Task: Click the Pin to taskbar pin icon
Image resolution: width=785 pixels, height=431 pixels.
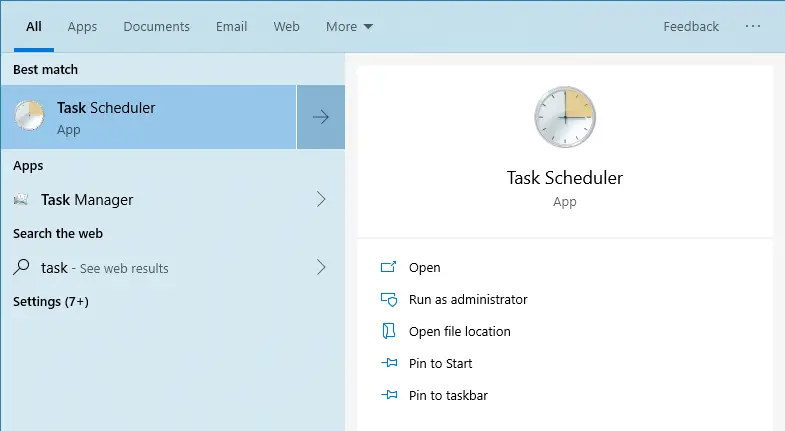Action: pyautogui.click(x=389, y=395)
